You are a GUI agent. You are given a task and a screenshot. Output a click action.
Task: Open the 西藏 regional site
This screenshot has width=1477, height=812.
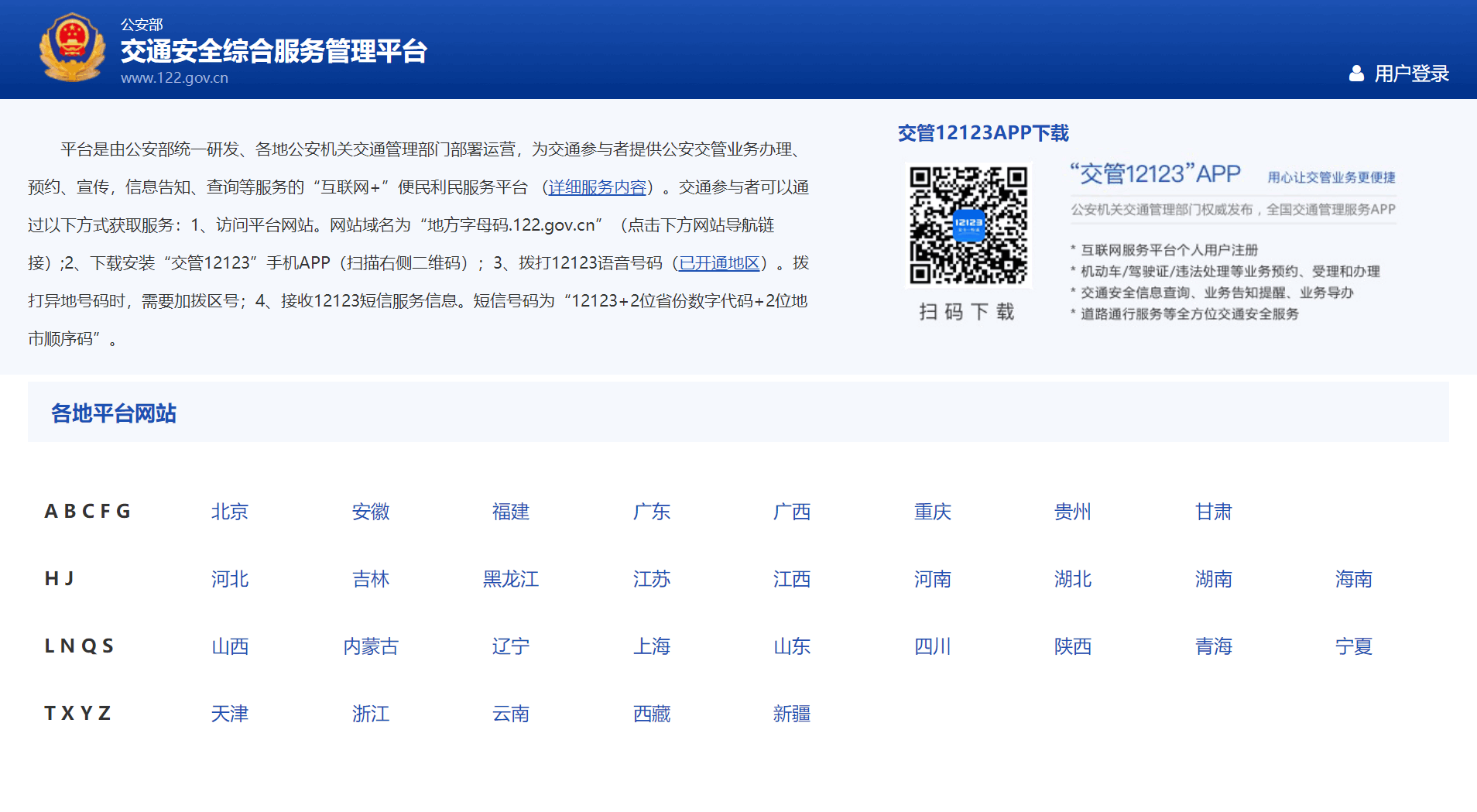[651, 714]
